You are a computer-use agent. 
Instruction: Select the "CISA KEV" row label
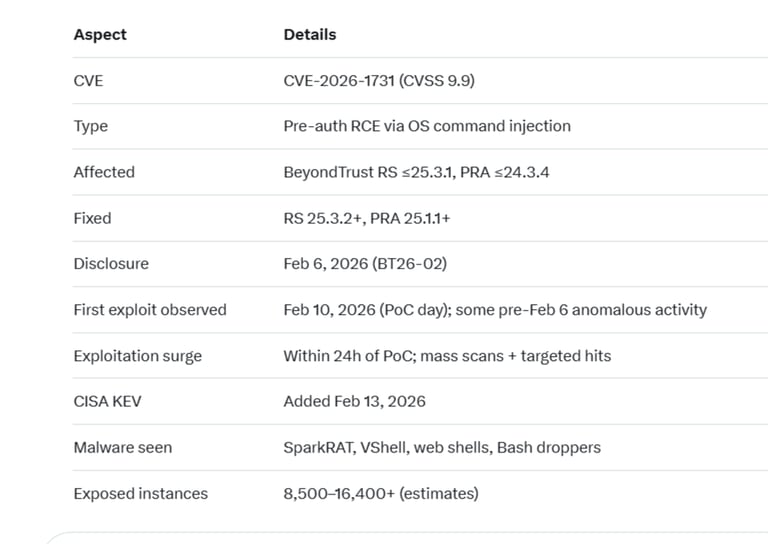point(107,401)
